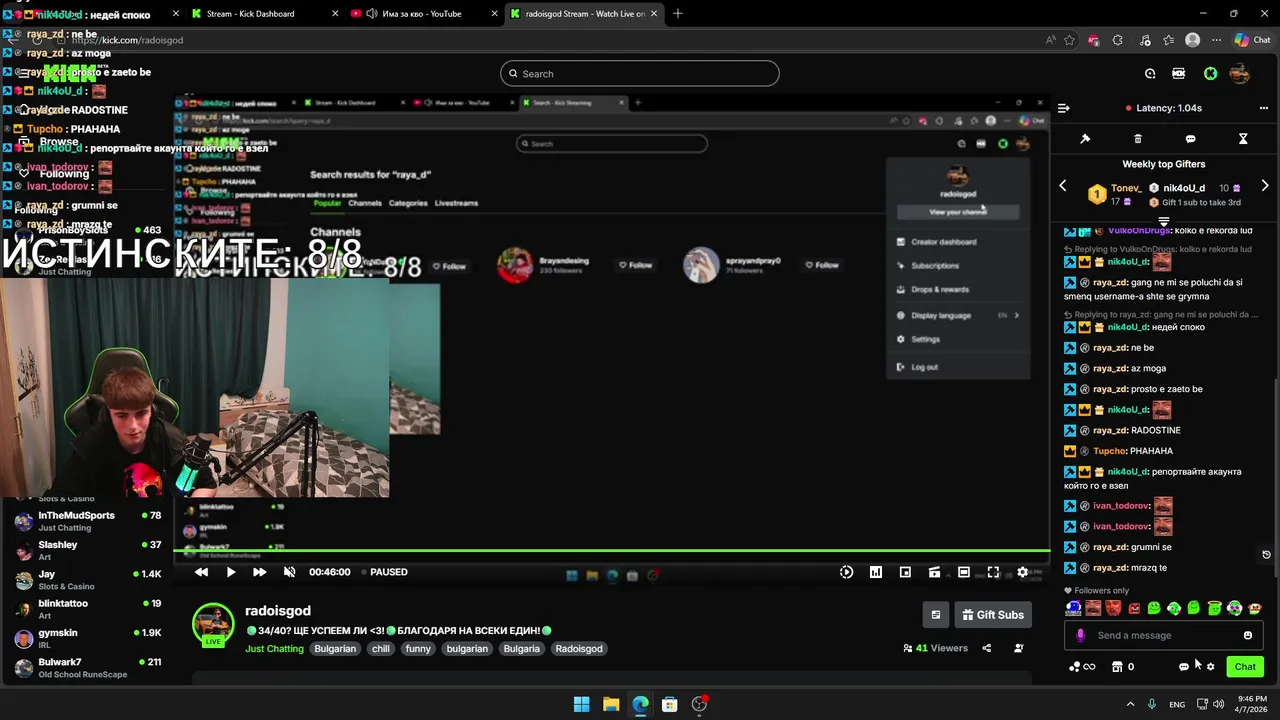Open the stream stats bars icon
This screenshot has width=1280, height=720.
[x=876, y=572]
